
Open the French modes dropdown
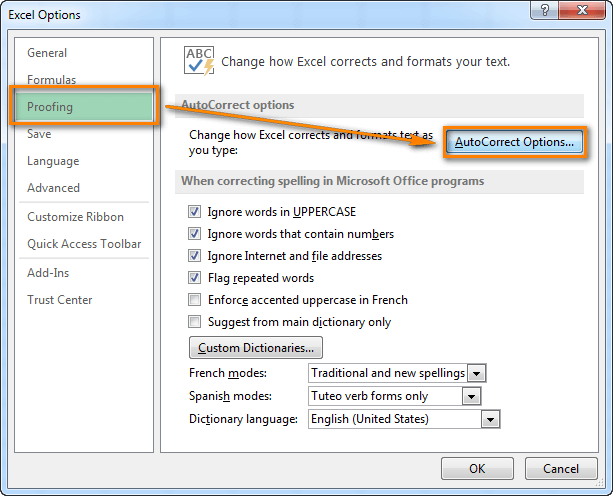(477, 373)
